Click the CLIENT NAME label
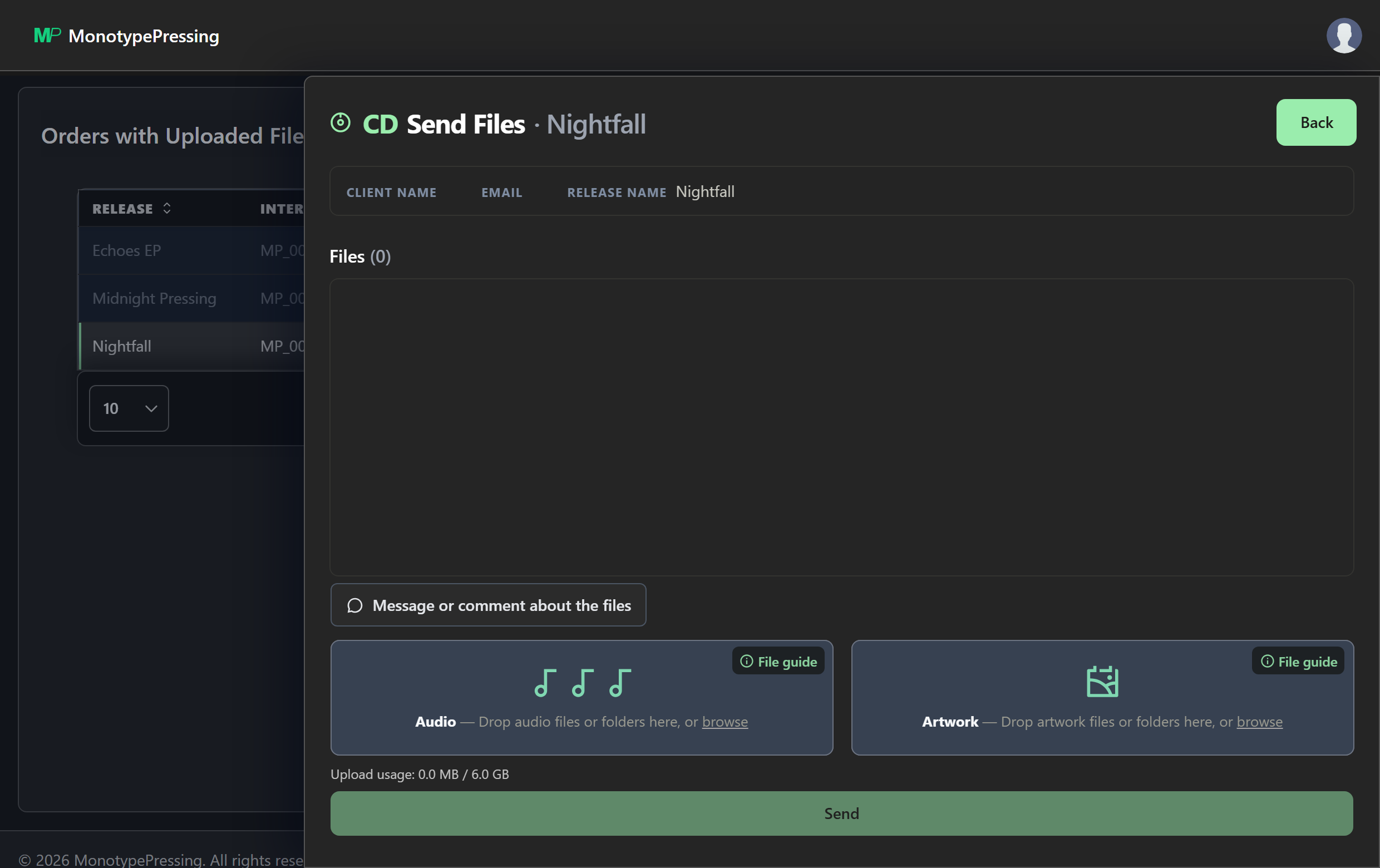The height and width of the screenshot is (868, 1380). tap(391, 193)
